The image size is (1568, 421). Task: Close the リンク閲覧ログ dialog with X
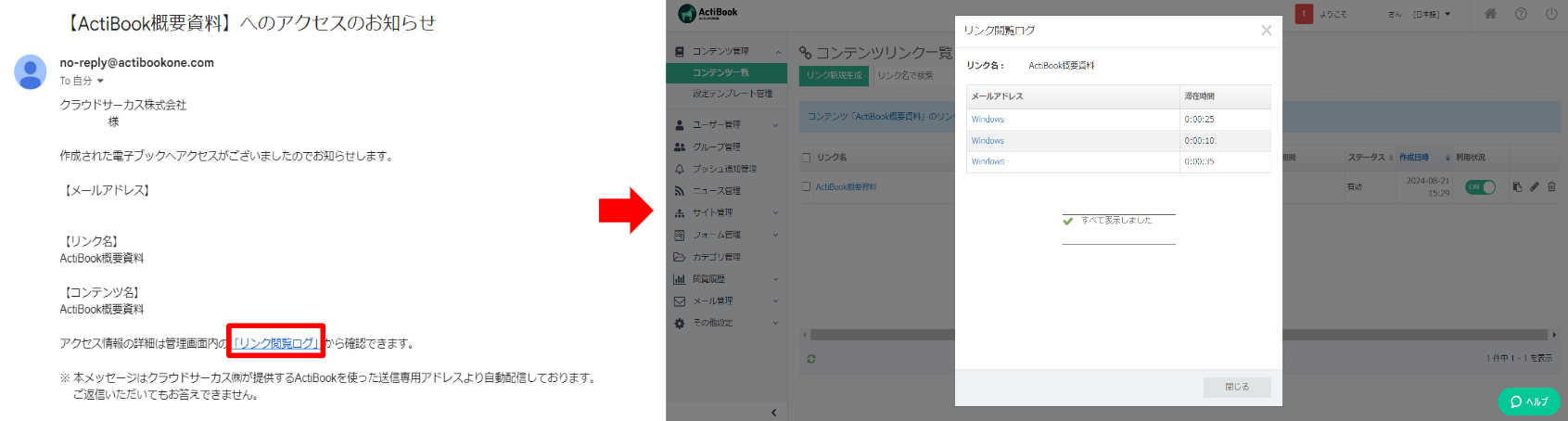[1267, 31]
